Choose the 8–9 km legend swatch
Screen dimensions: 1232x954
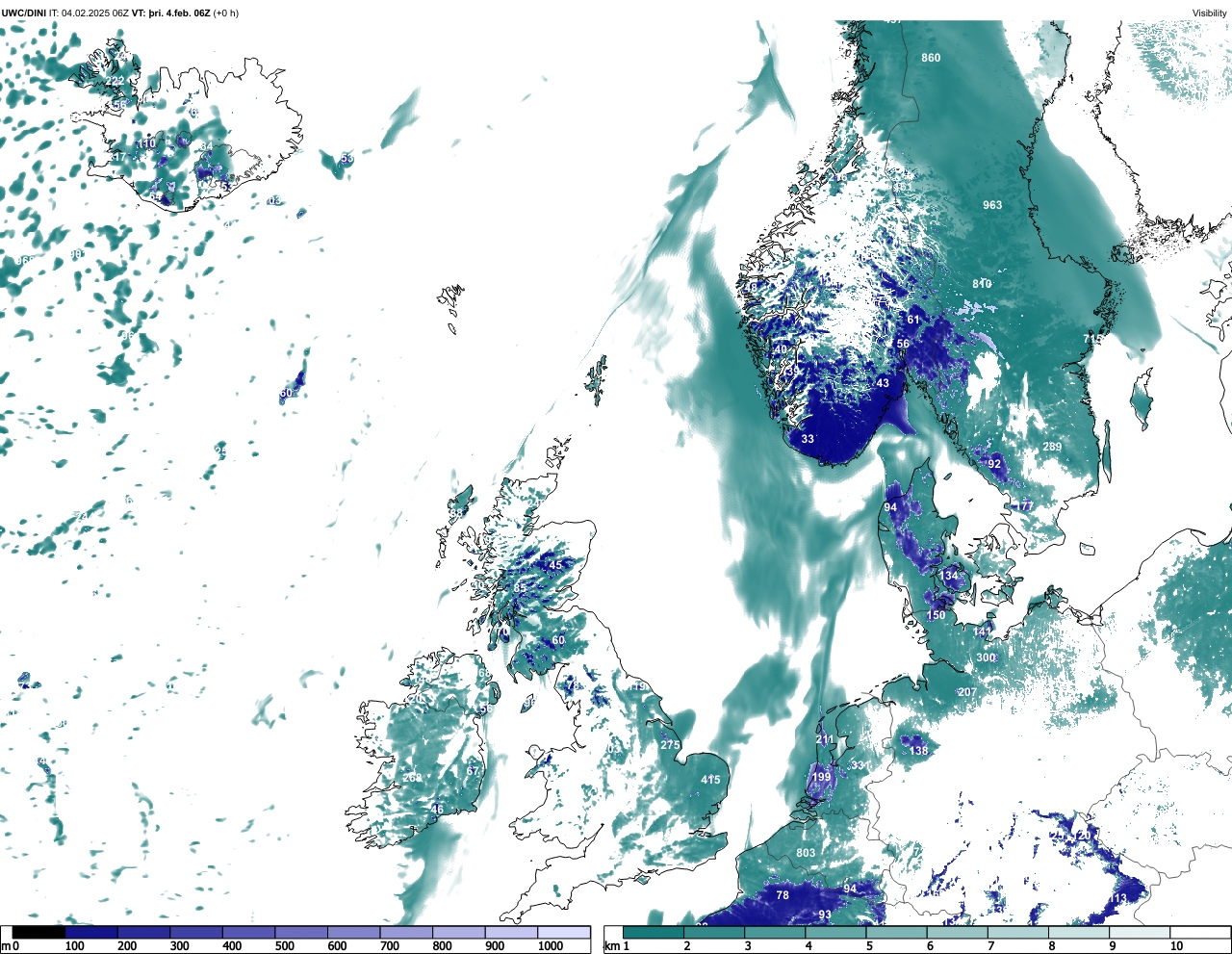1081,932
